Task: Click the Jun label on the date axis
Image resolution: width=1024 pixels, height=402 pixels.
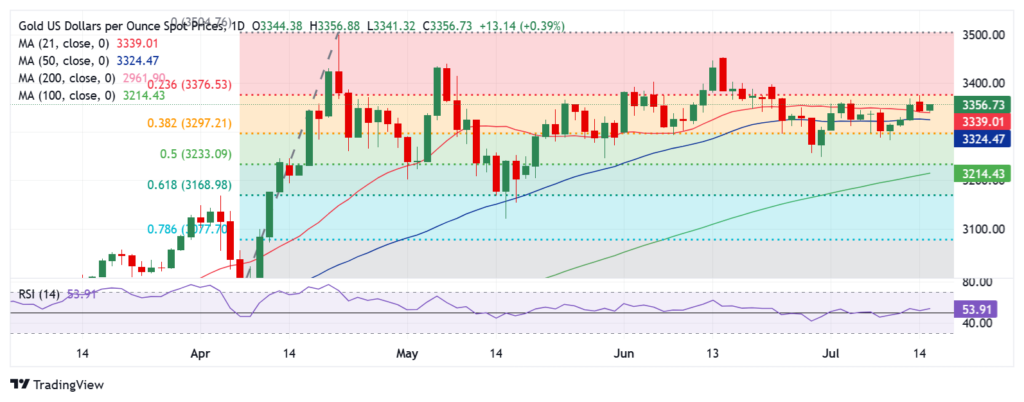Action: pos(624,353)
